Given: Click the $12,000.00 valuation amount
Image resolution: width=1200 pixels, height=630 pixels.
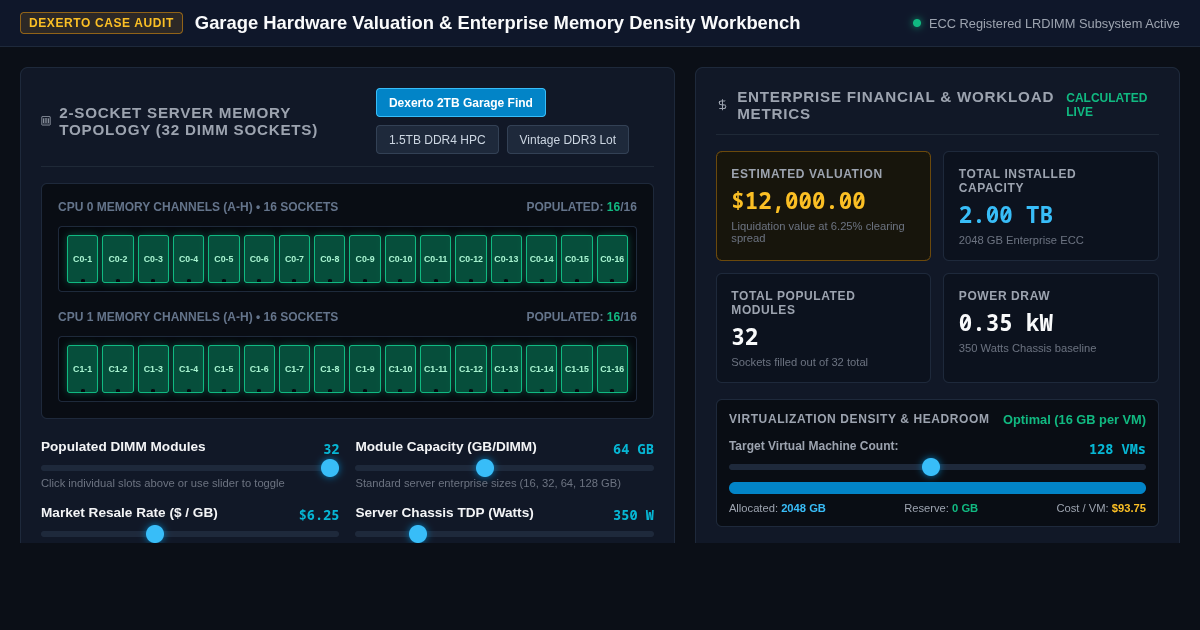Looking at the screenshot, I should [798, 201].
